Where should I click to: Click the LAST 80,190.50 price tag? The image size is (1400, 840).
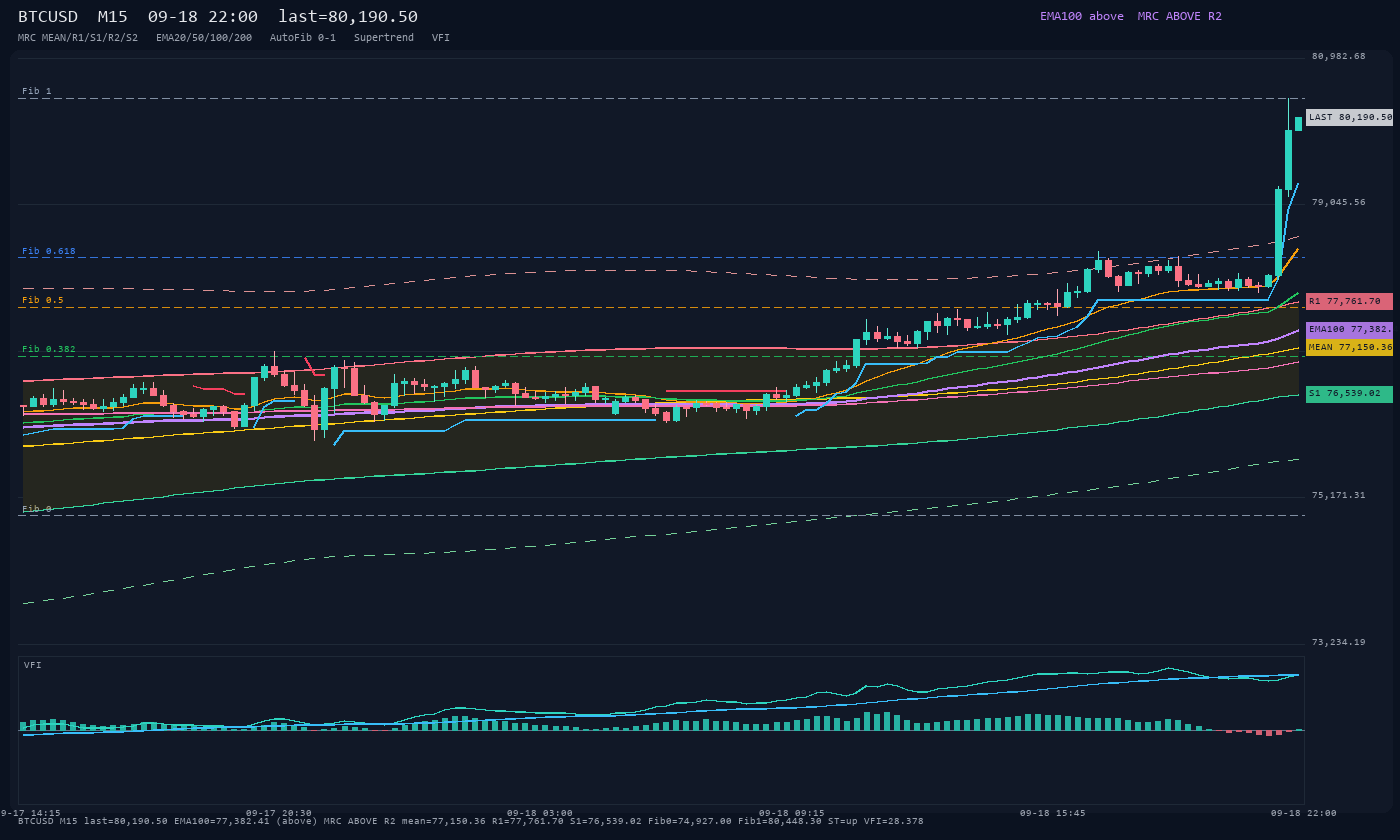(x=1350, y=117)
